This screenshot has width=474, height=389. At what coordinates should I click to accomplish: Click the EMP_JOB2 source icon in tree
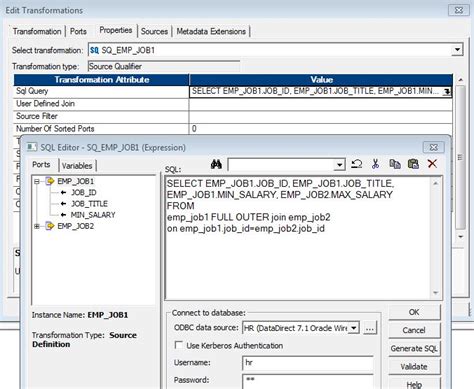50,226
